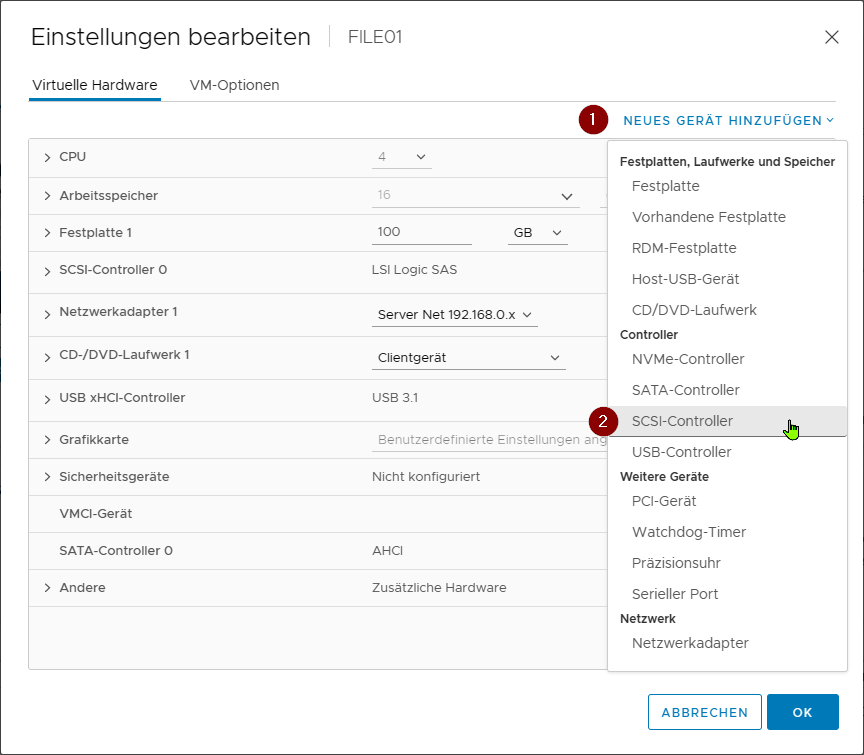Switch to the VM-Optionen tab

click(234, 85)
